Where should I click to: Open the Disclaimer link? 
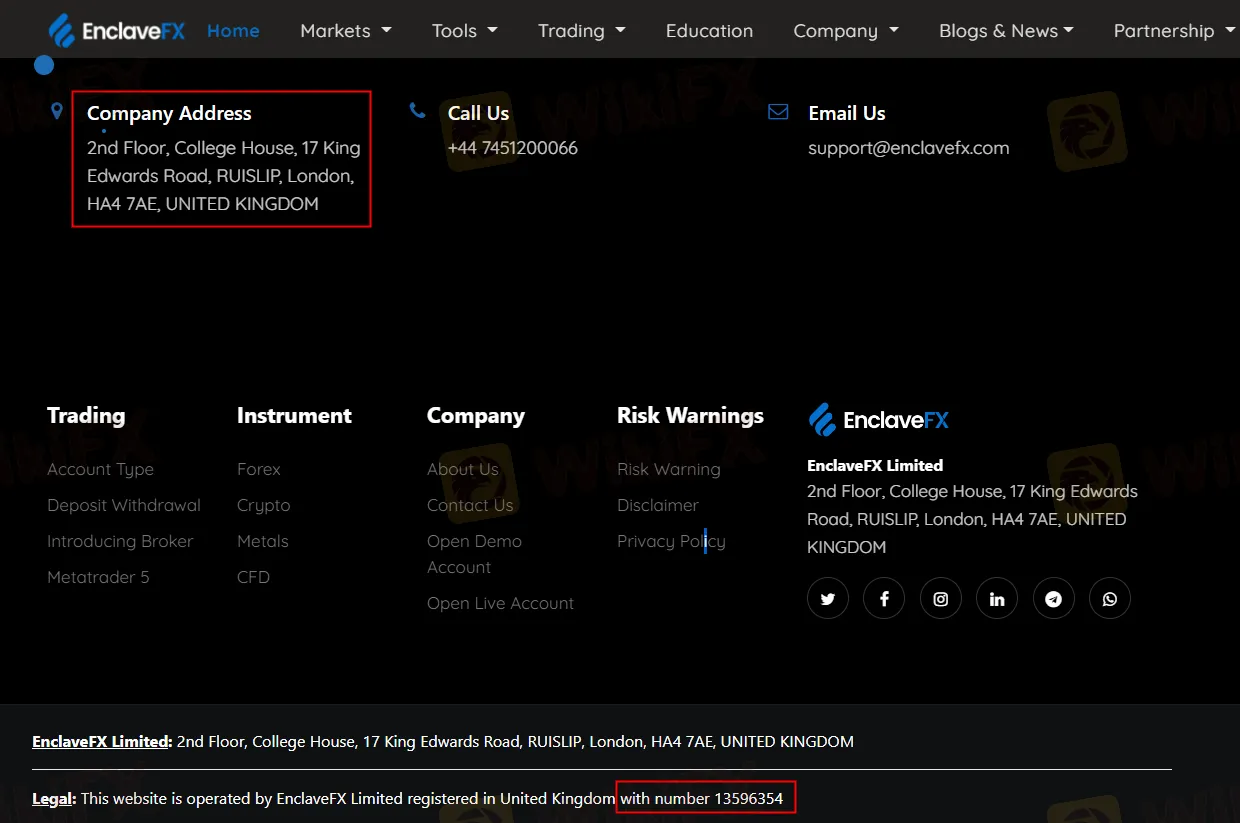(658, 505)
